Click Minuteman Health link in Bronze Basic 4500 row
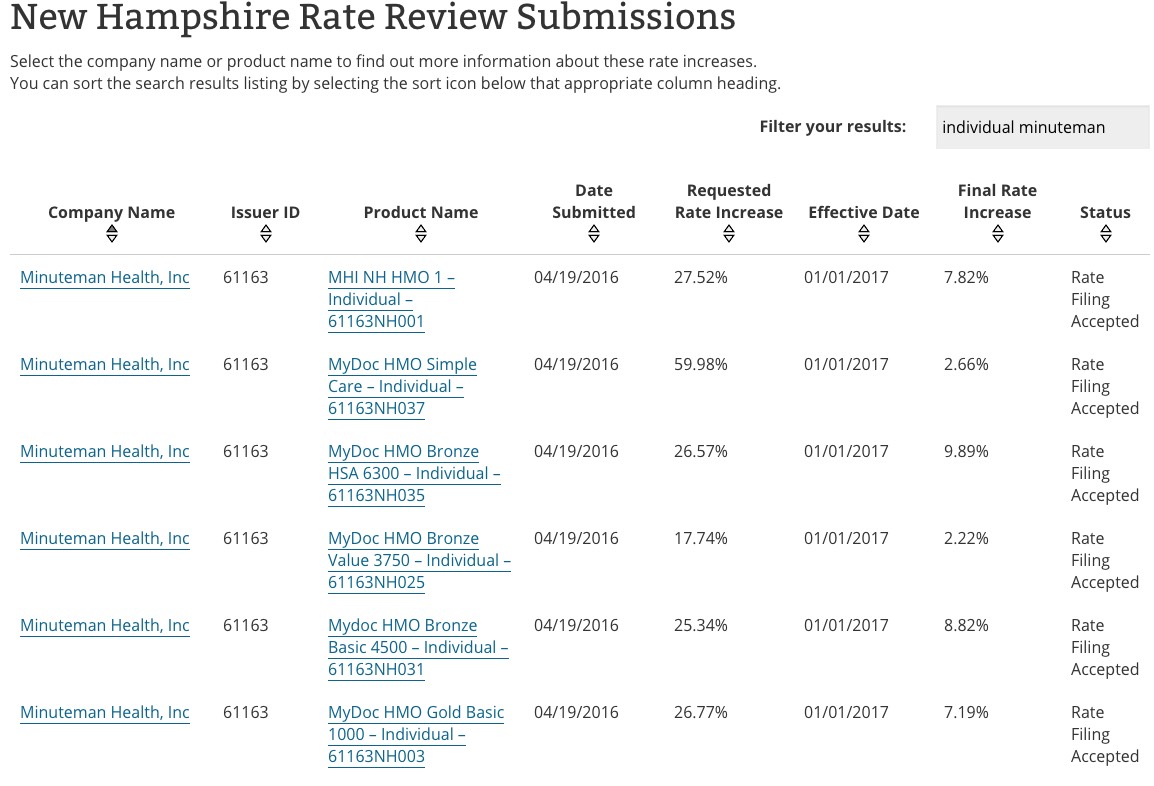This screenshot has width=1154, height=786. [105, 625]
